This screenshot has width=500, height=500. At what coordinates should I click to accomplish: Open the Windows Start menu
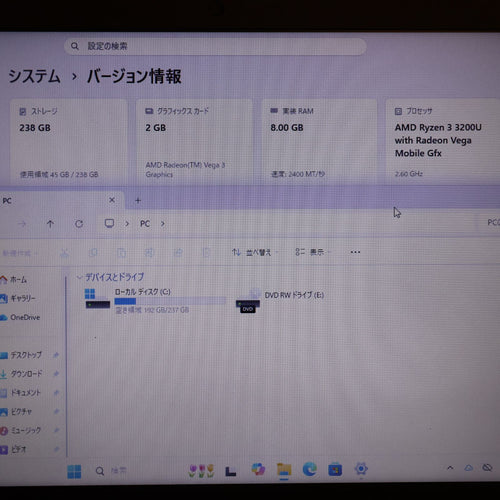(74, 471)
